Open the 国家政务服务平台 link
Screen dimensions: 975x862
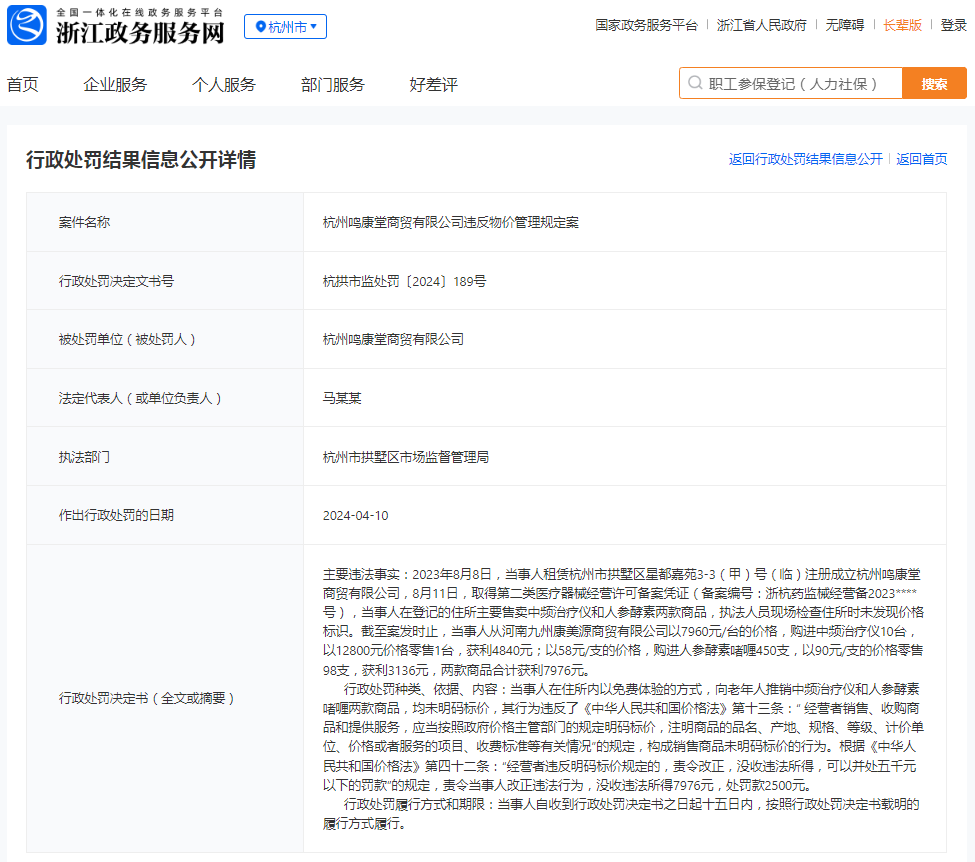pos(646,25)
